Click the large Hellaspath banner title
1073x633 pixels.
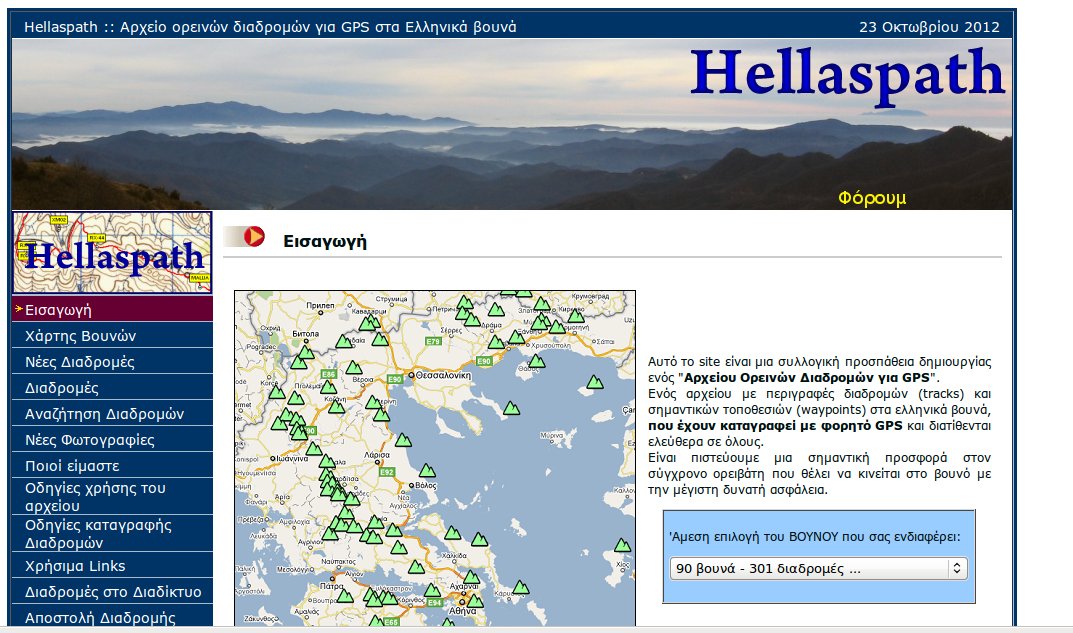[x=847, y=75]
